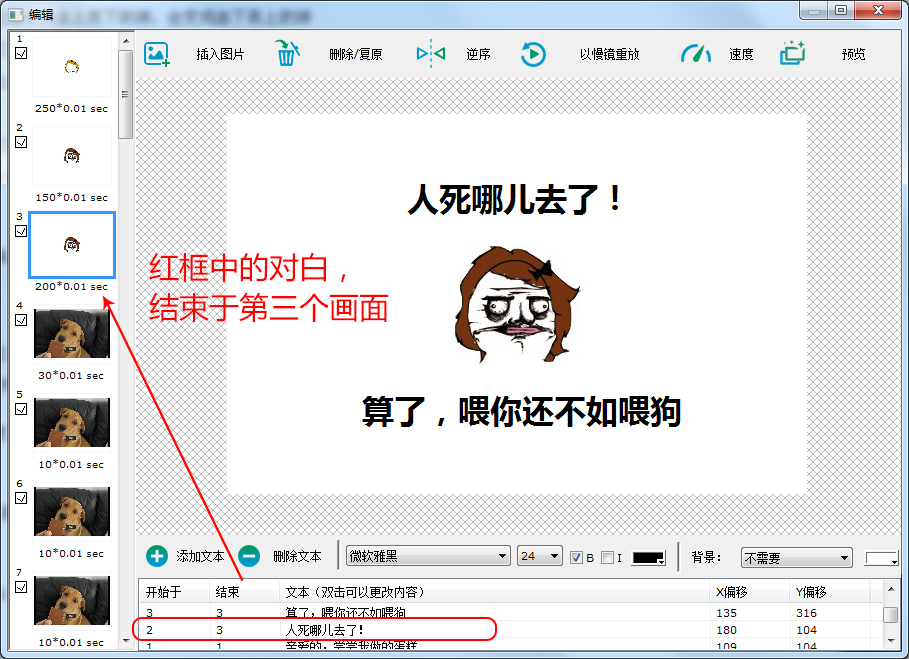Select frame 5 dog thumbnail
This screenshot has height=659, width=909.
click(x=72, y=423)
